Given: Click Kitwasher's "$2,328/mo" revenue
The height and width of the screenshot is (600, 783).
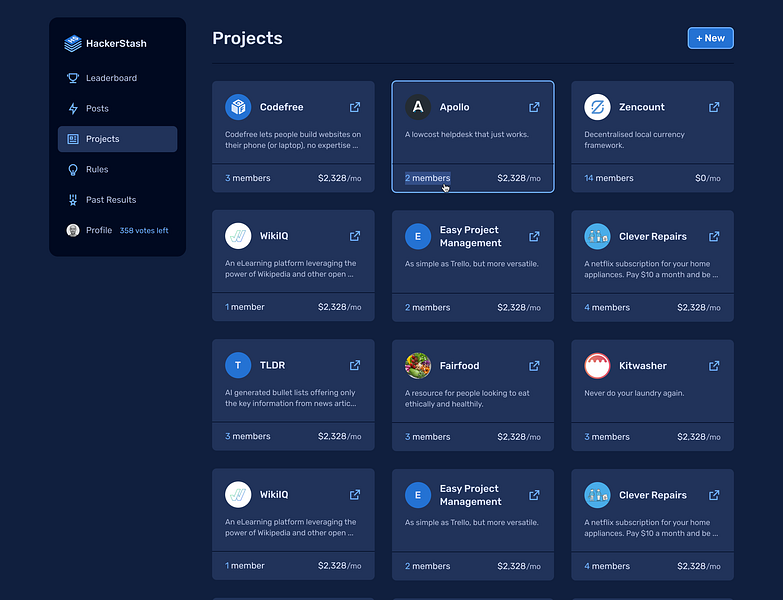Looking at the screenshot, I should 699,437.
